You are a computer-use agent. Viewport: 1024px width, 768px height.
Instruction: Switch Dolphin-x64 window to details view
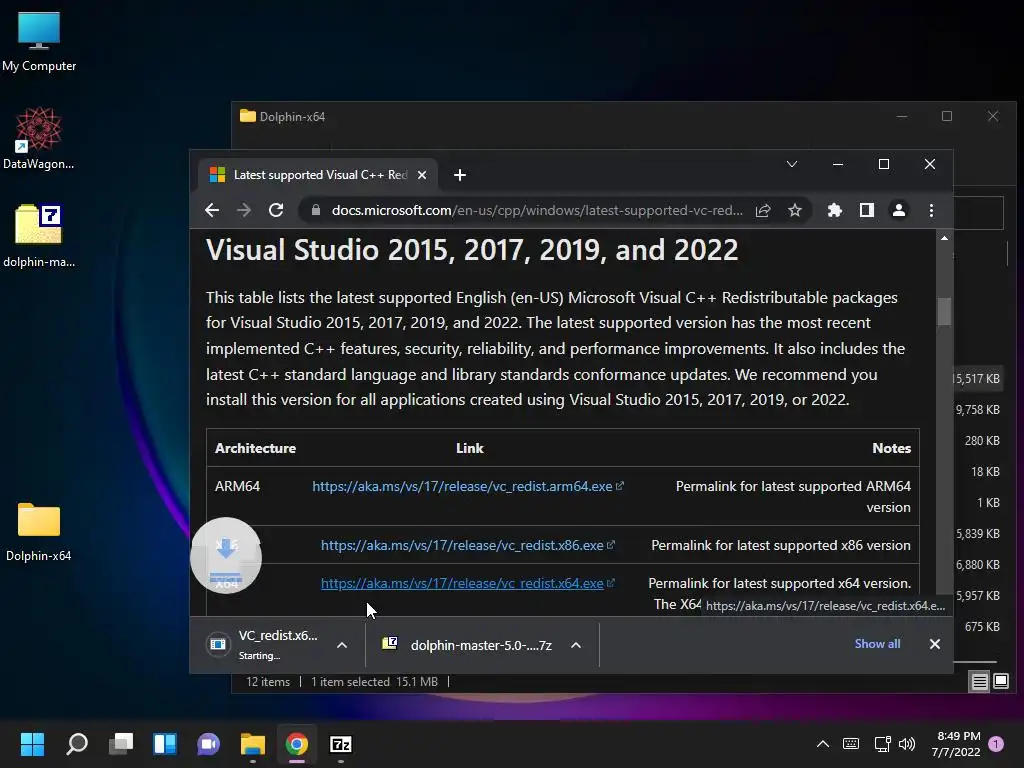pos(980,682)
